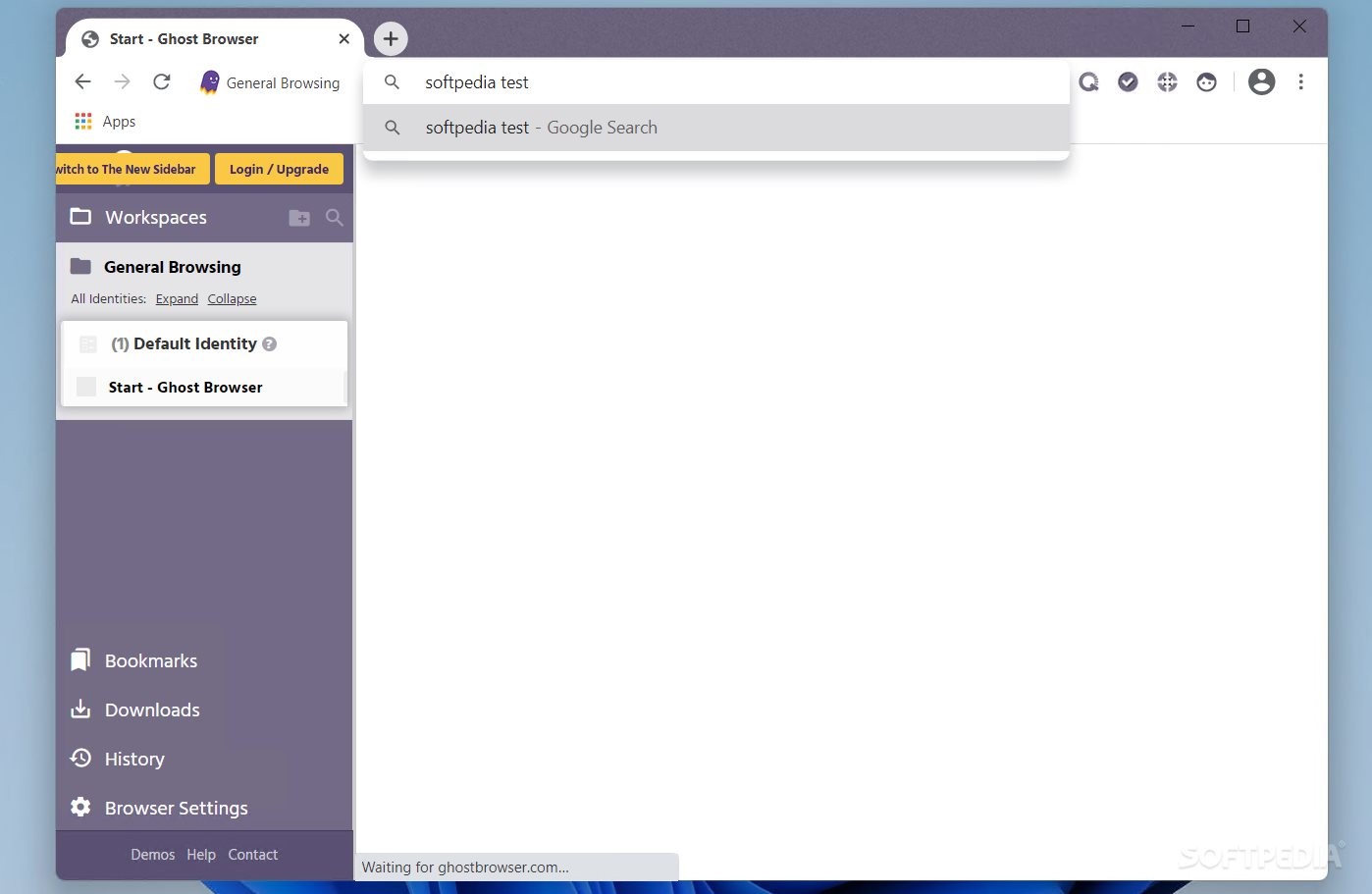Click the Workspaces header
Image resolution: width=1372 pixels, height=894 pixels.
coord(155,218)
